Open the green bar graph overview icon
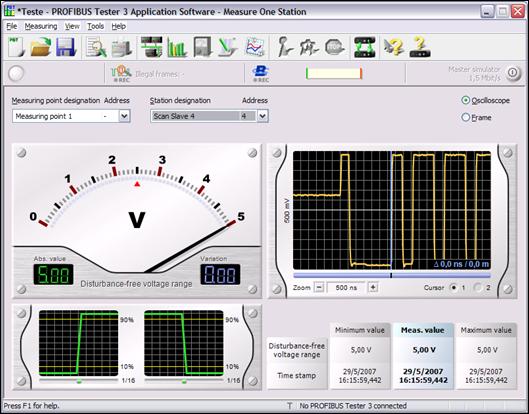Screen dimensions: 529x414 tap(177, 48)
